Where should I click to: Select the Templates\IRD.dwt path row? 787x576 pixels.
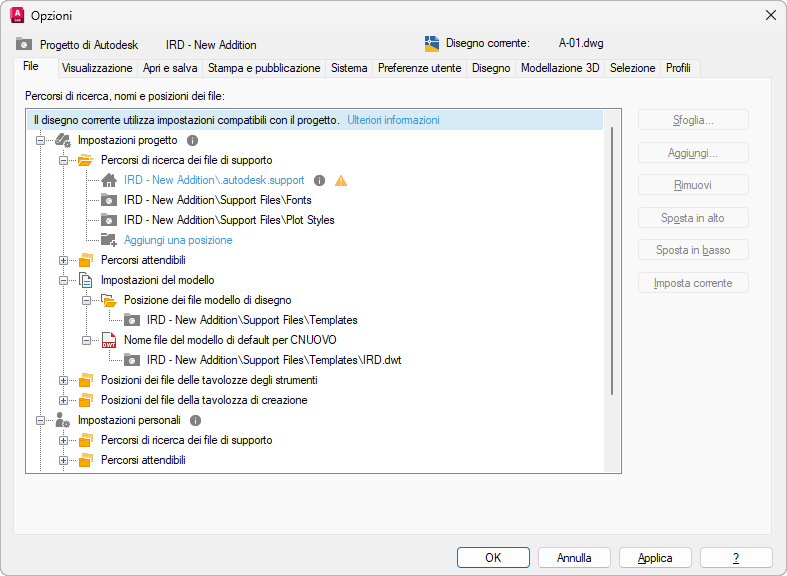point(274,360)
